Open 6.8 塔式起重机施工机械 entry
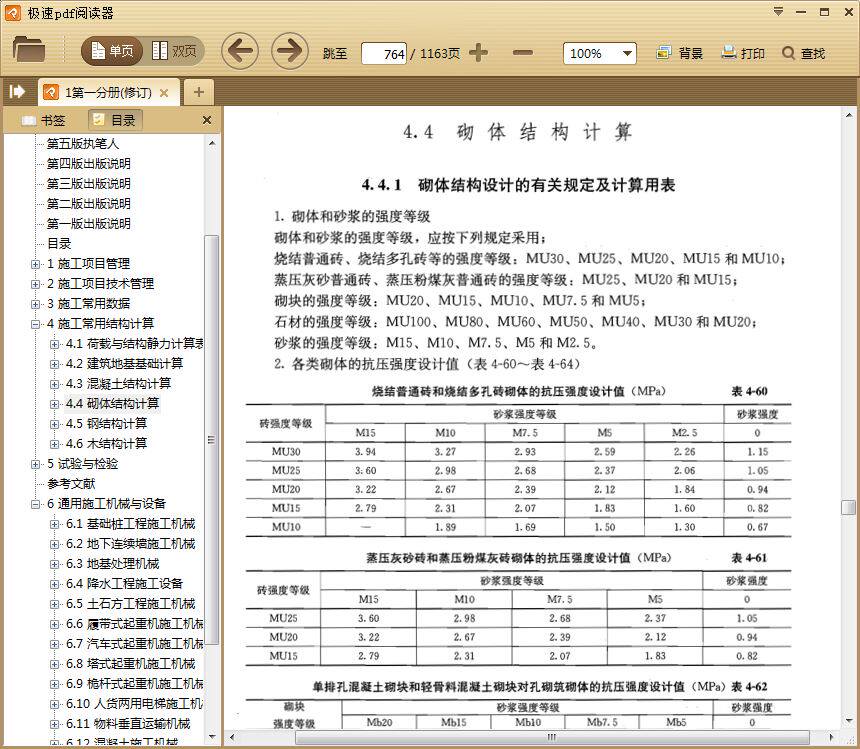Image resolution: width=860 pixels, height=749 pixels. coord(131,664)
